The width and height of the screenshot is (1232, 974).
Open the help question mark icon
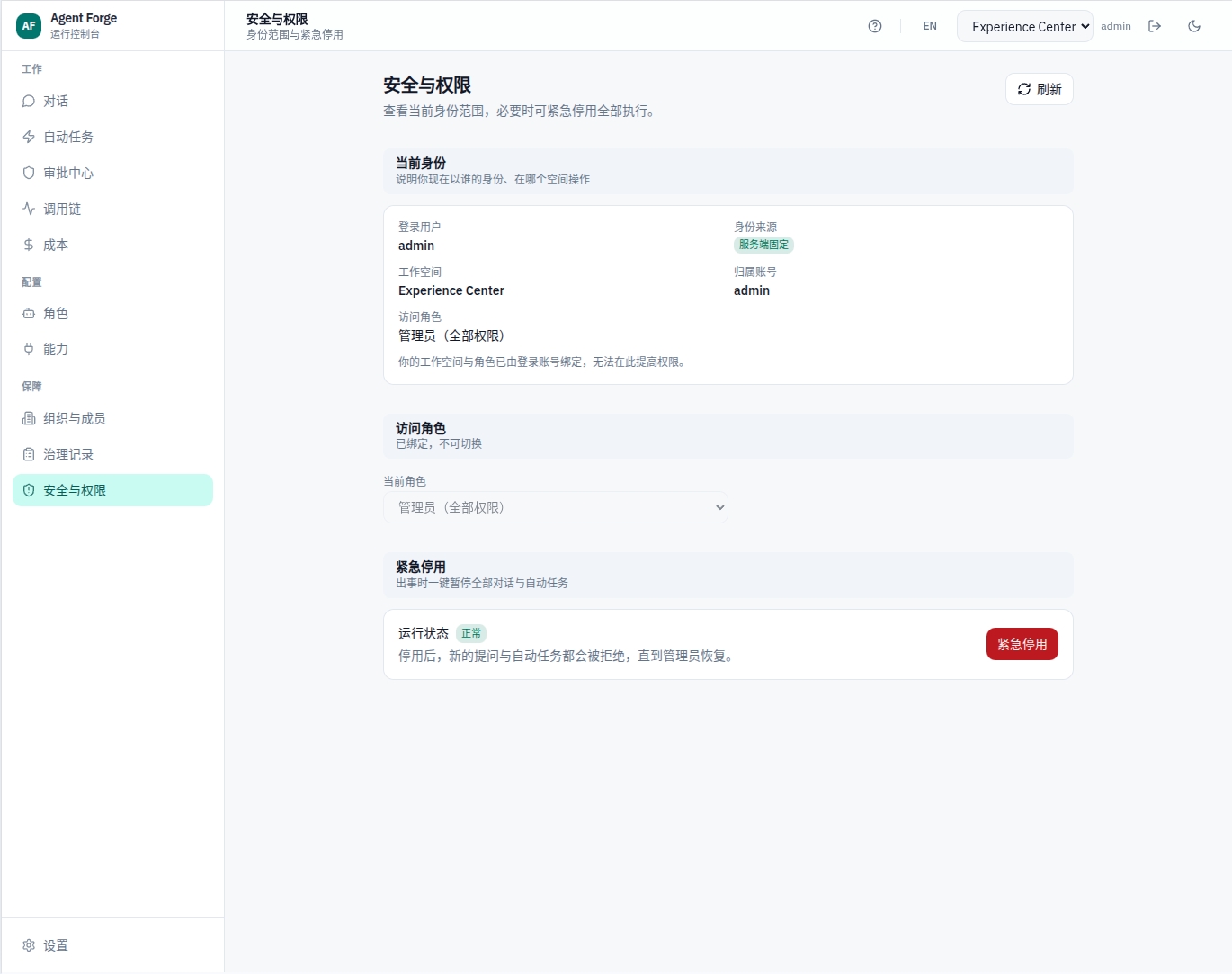coord(875,26)
